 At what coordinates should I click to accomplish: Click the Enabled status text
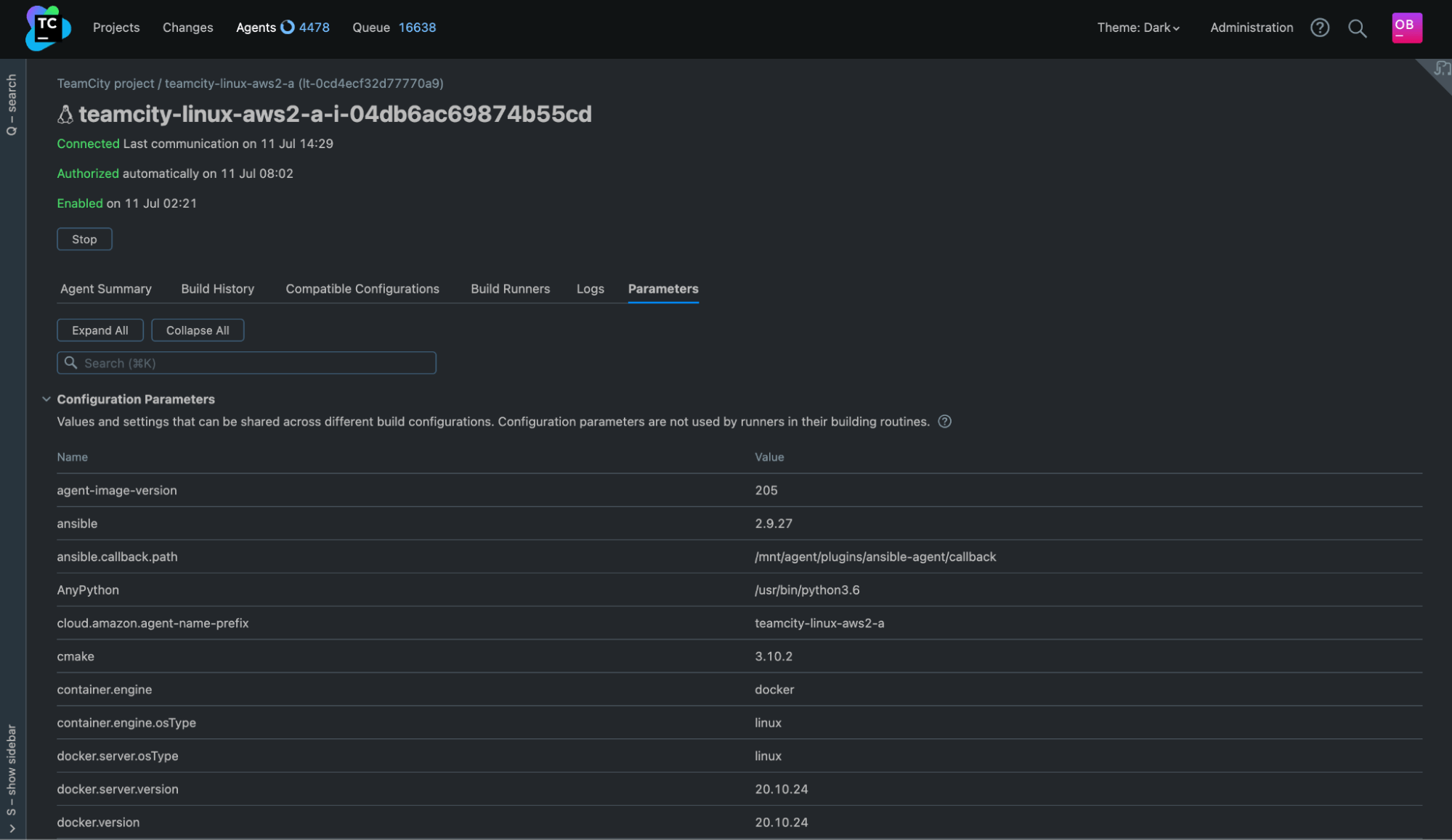coord(80,203)
